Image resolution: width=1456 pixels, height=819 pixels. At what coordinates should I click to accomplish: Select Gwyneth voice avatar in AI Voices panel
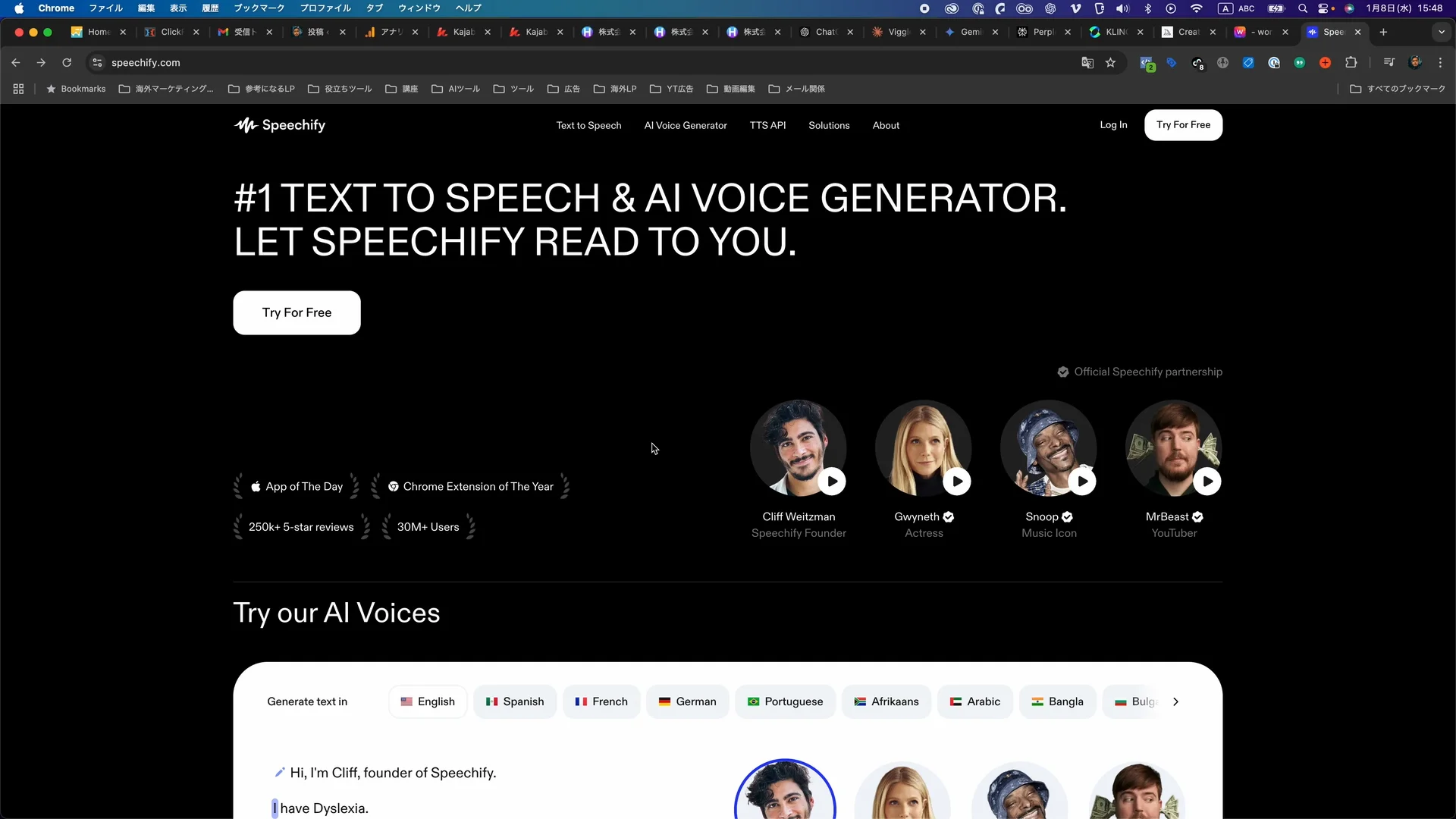(x=902, y=790)
